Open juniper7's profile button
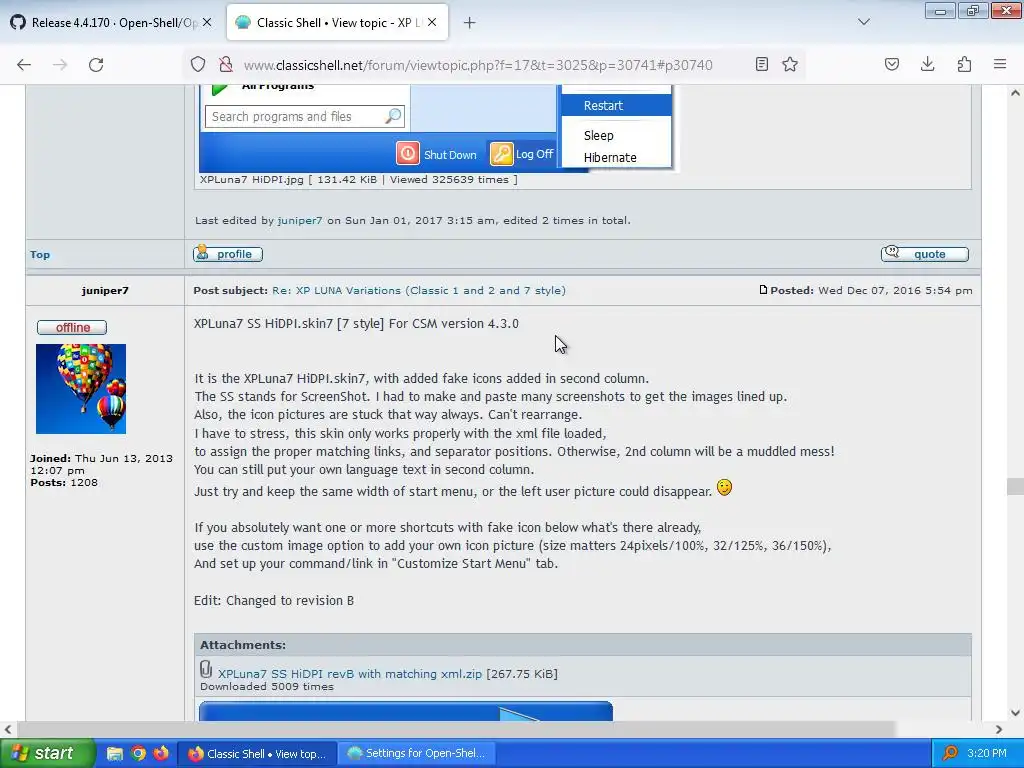 point(228,254)
